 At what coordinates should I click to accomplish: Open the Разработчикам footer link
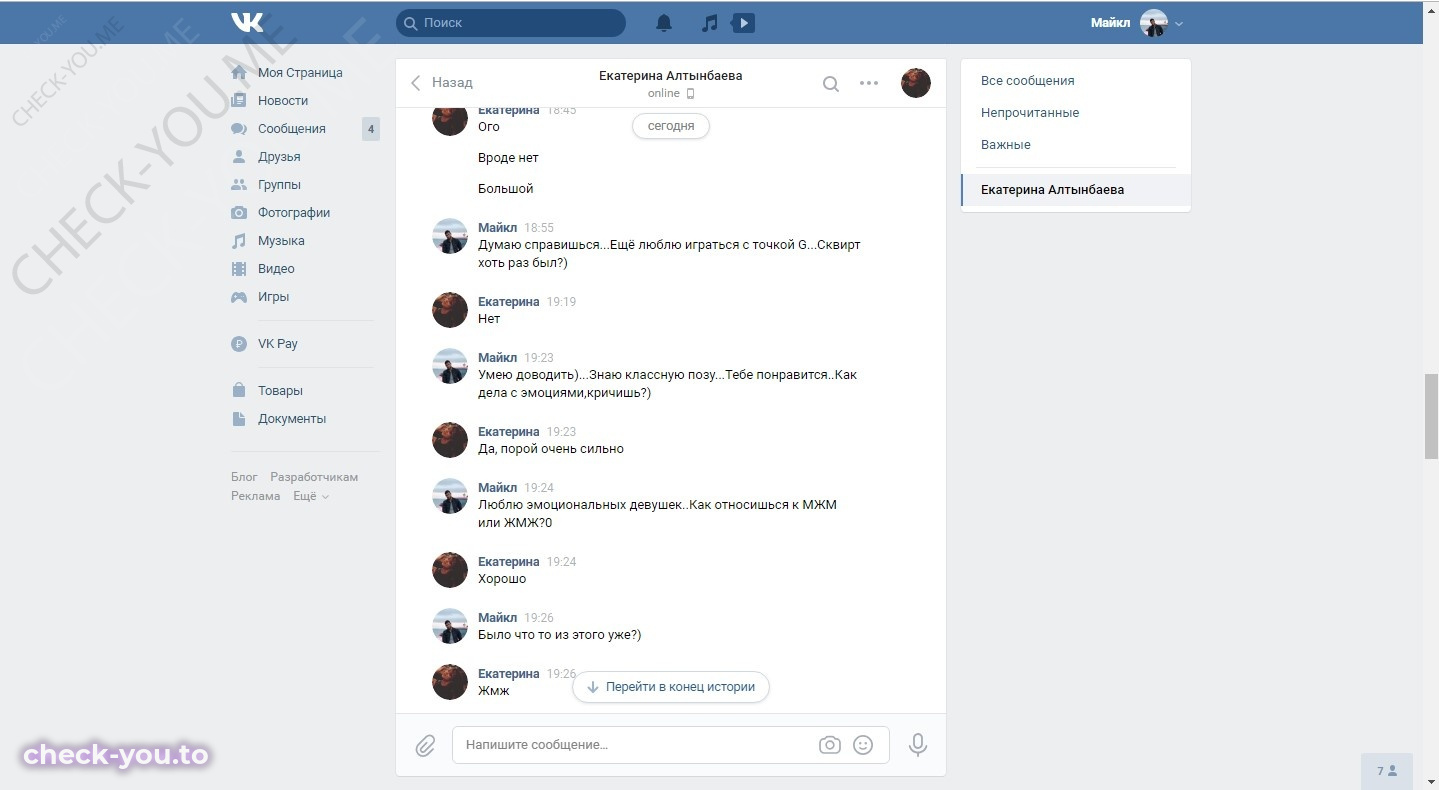pyautogui.click(x=314, y=477)
